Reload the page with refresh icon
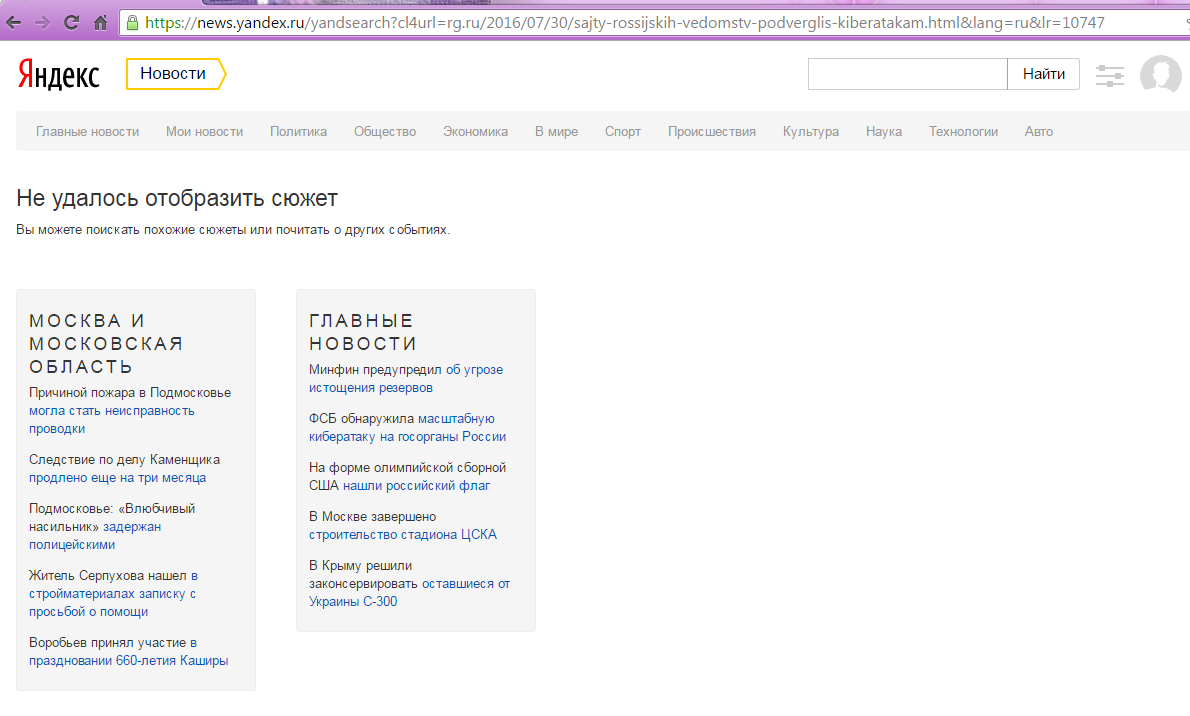 pos(71,21)
